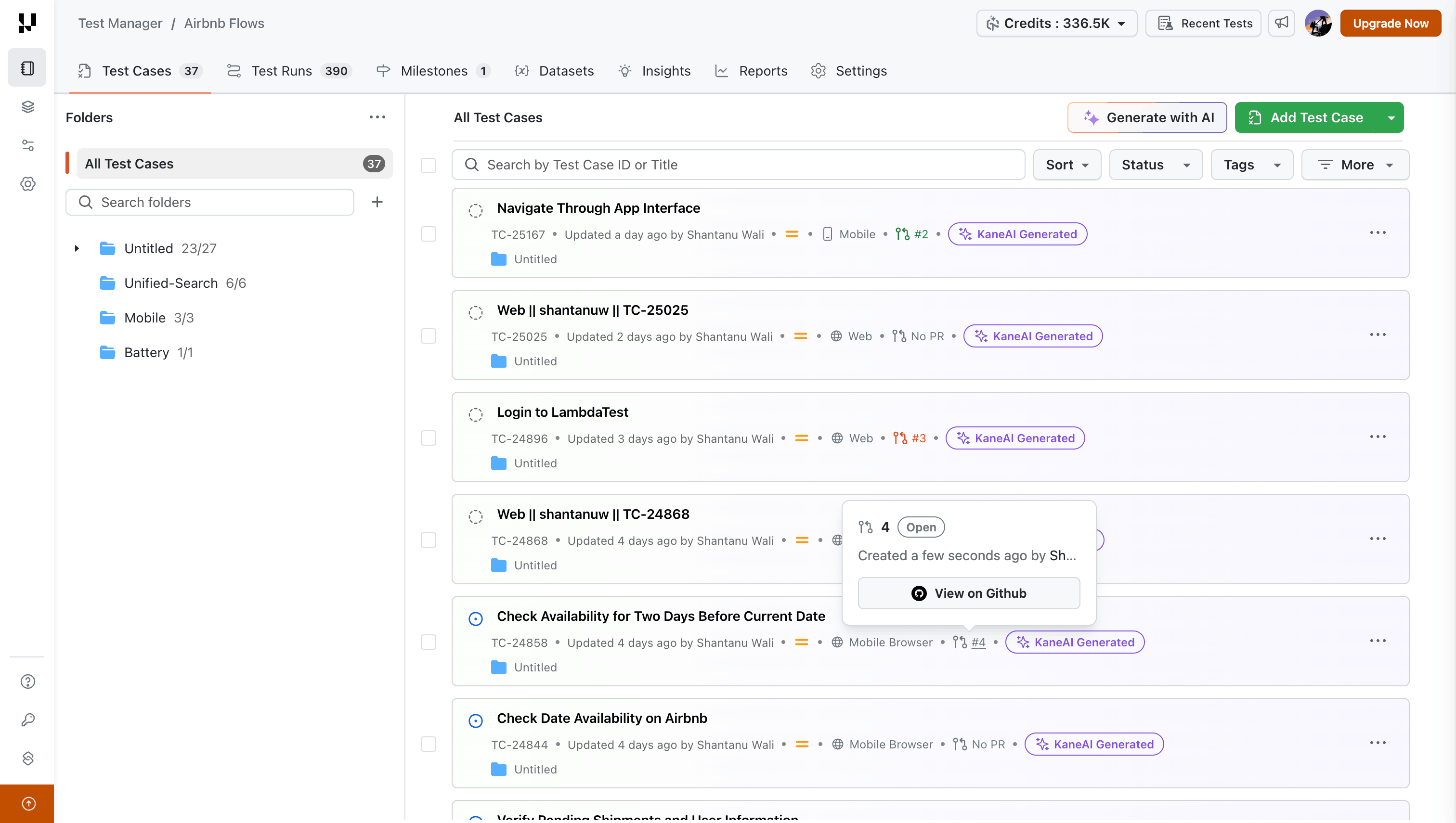Select checkbox for Login to LambdaTest
Viewport: 1456px width, 823px height.
click(x=429, y=438)
